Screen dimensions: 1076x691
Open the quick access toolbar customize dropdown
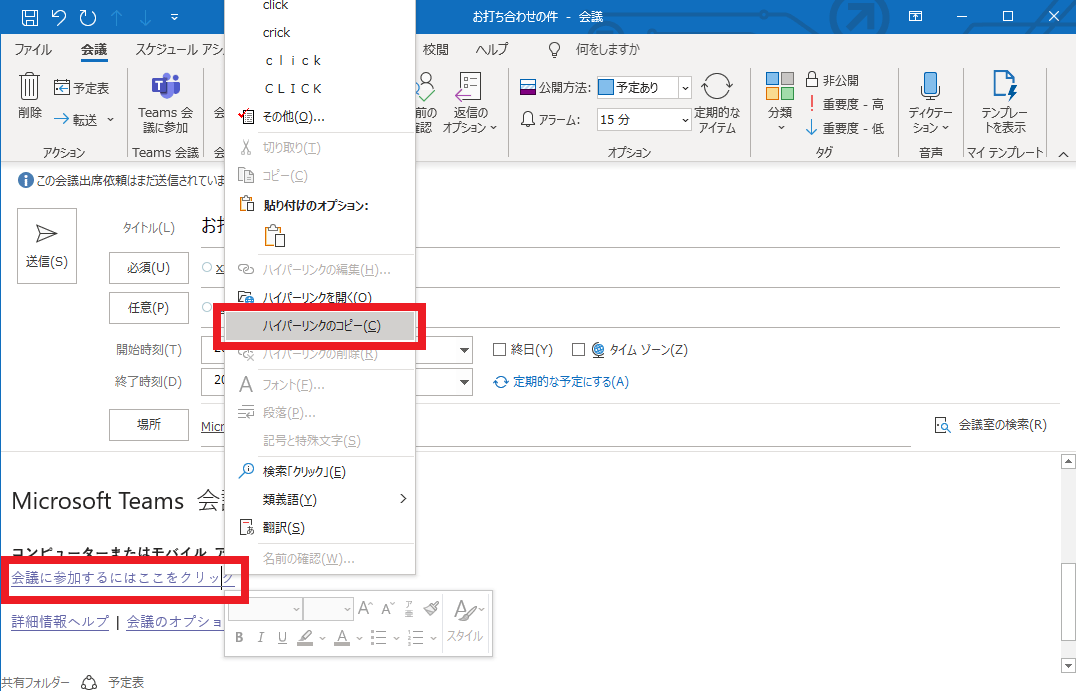click(174, 17)
